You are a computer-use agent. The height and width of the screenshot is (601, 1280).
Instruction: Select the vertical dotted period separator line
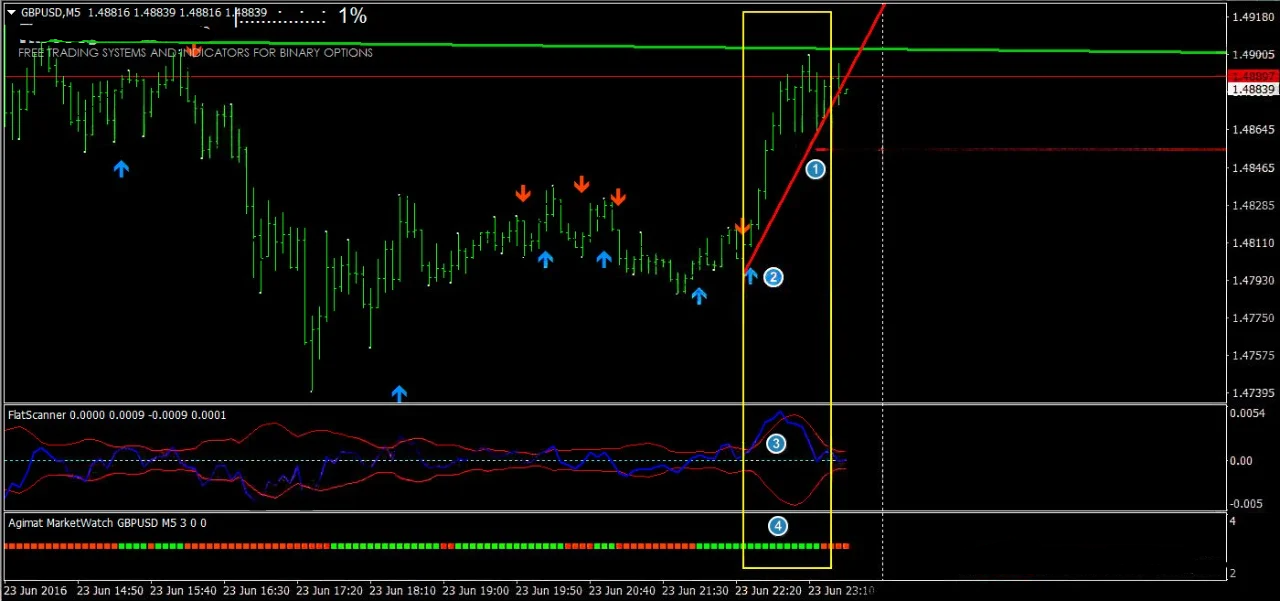point(882,300)
